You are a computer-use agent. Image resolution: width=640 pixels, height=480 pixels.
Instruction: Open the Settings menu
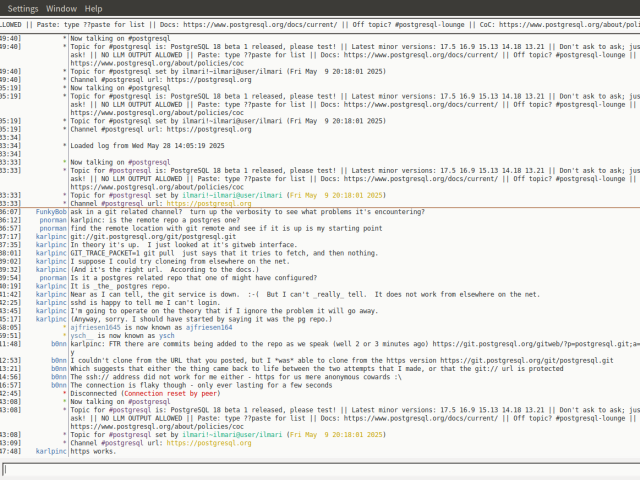coord(23,7)
